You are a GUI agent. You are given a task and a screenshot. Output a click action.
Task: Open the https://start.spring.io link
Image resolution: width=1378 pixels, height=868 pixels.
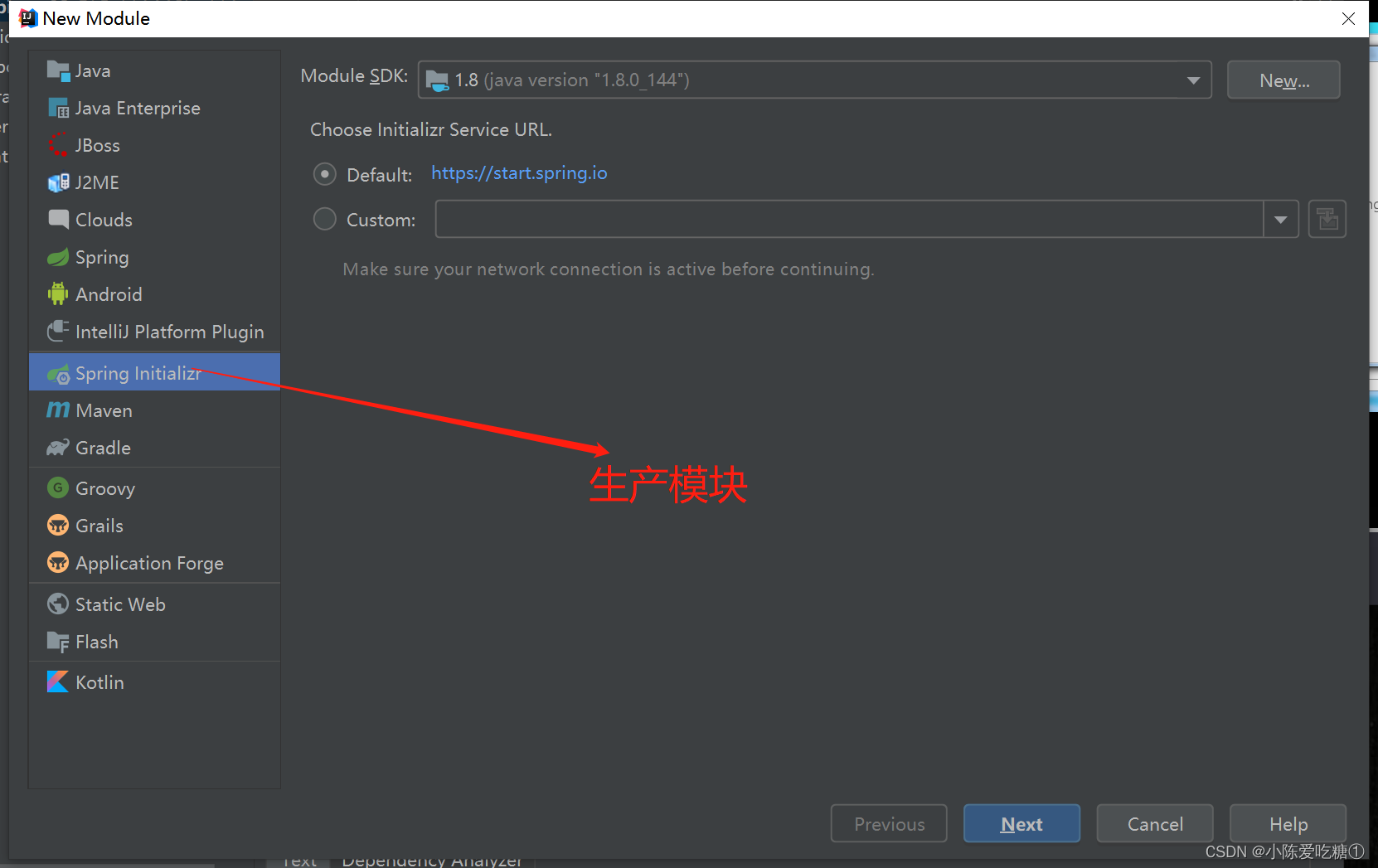[519, 173]
